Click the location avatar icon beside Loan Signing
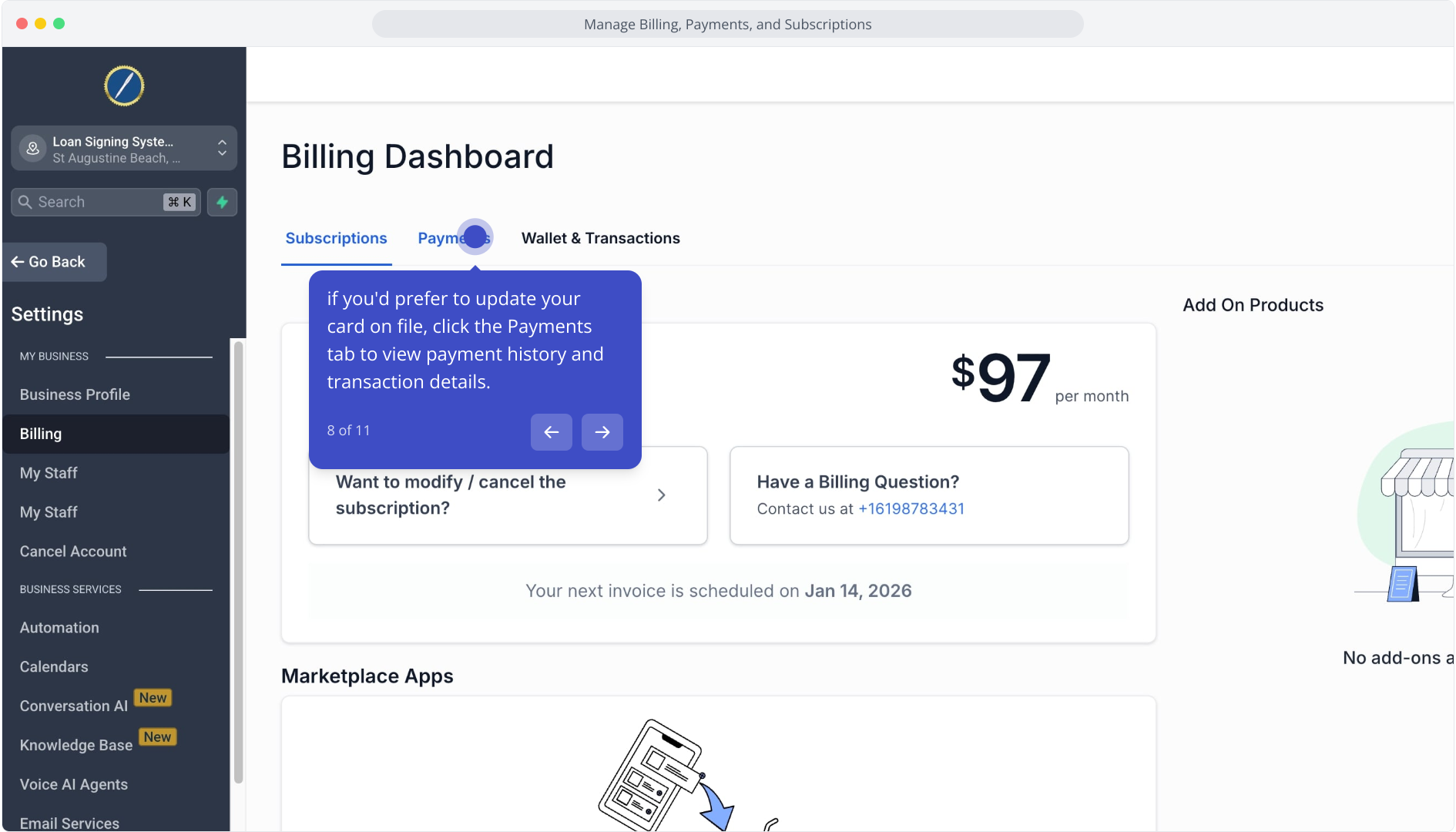This screenshot has height=832, width=1456. pyautogui.click(x=32, y=149)
